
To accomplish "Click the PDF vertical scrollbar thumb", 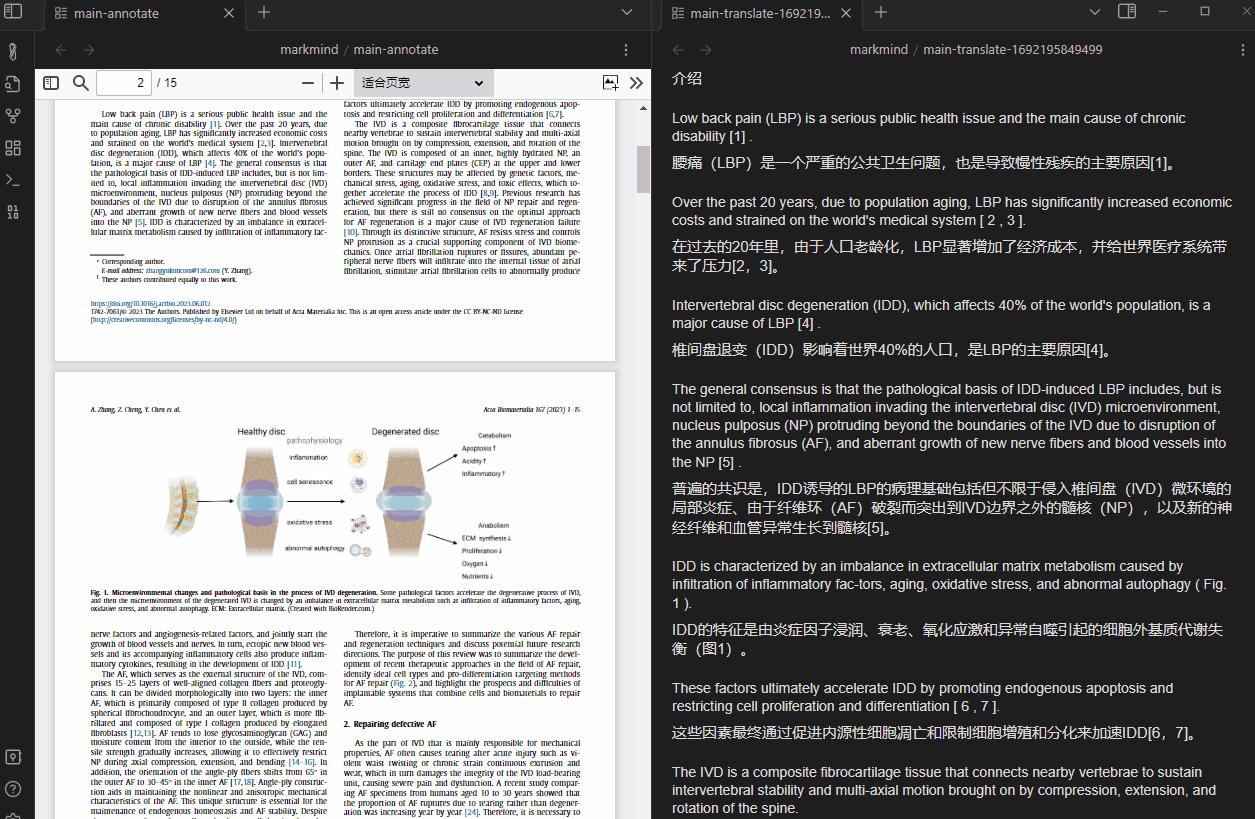I will [644, 168].
